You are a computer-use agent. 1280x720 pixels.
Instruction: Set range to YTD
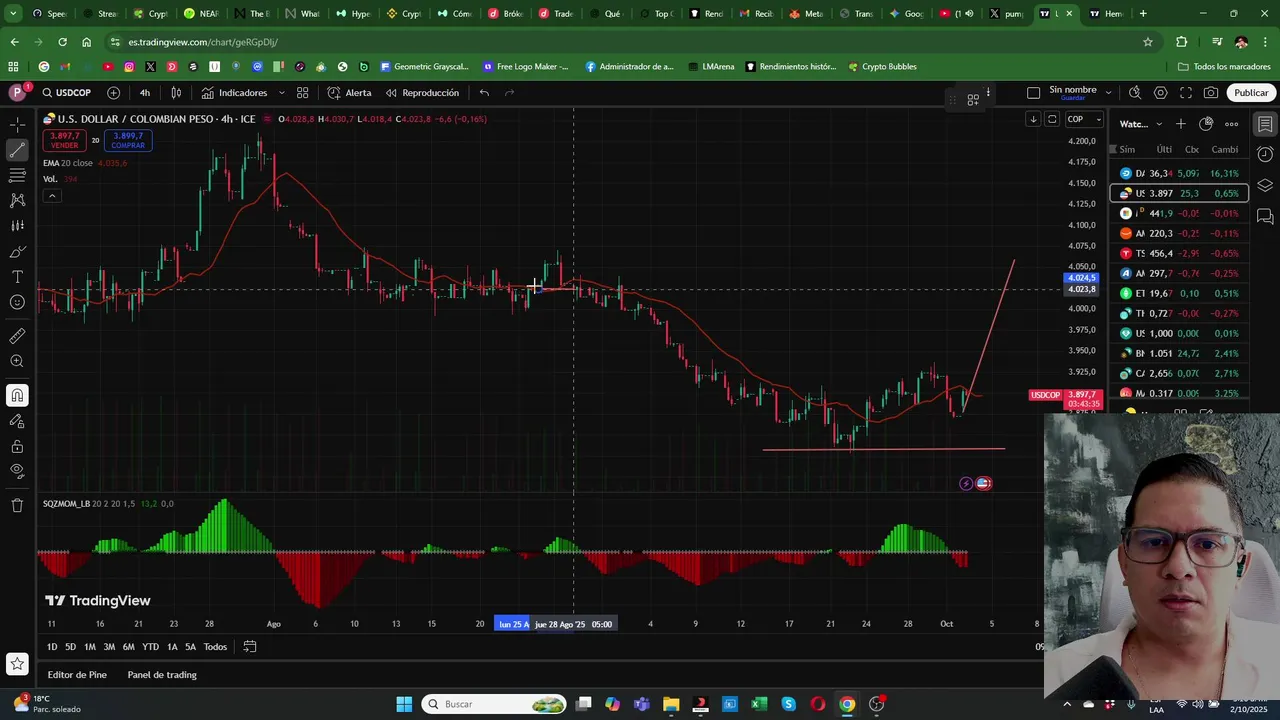(150, 647)
